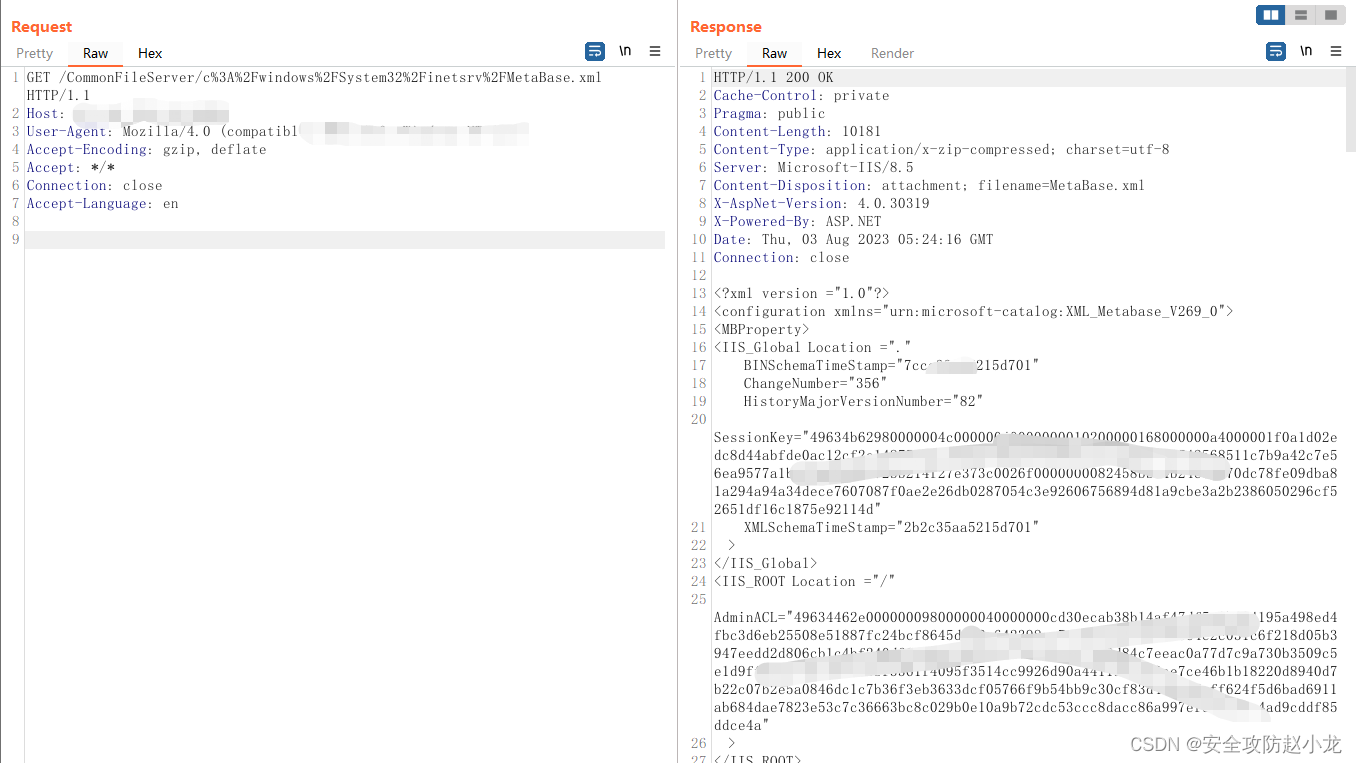Click the SessionKey value text
The height and width of the screenshot is (763, 1357).
tap(1025, 473)
